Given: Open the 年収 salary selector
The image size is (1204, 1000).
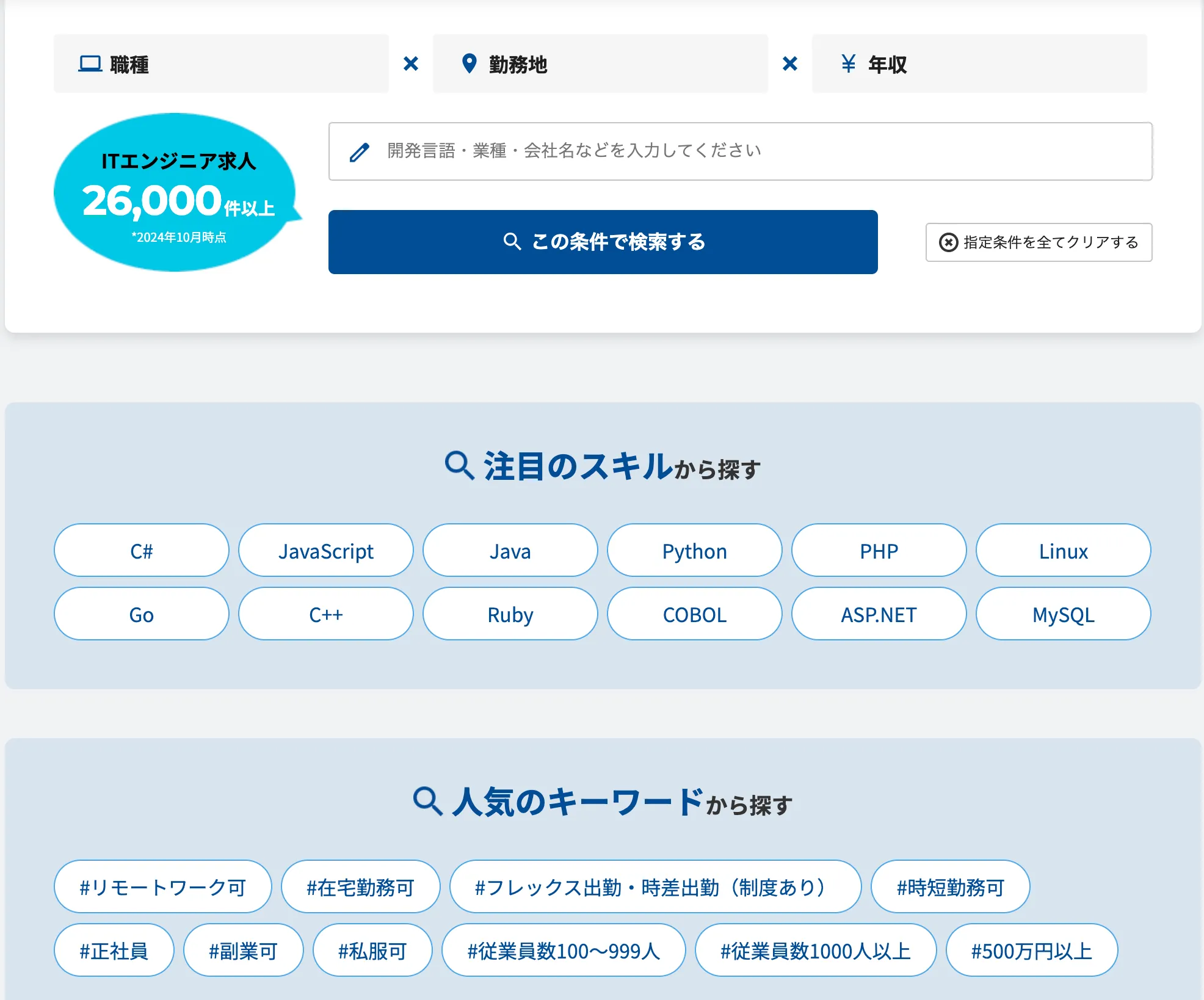Looking at the screenshot, I should coord(979,63).
